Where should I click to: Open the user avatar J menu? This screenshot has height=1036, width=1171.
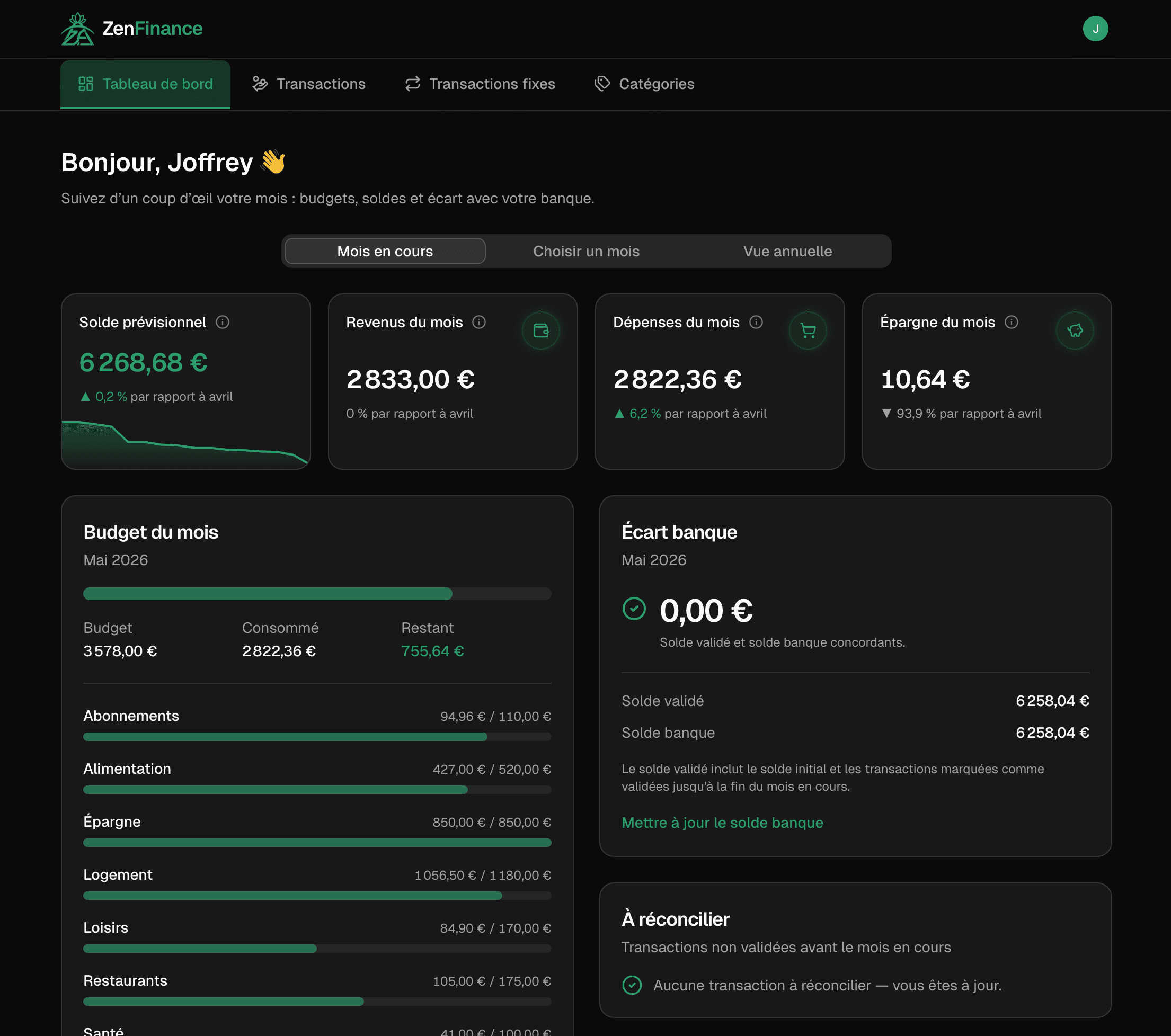(1095, 29)
